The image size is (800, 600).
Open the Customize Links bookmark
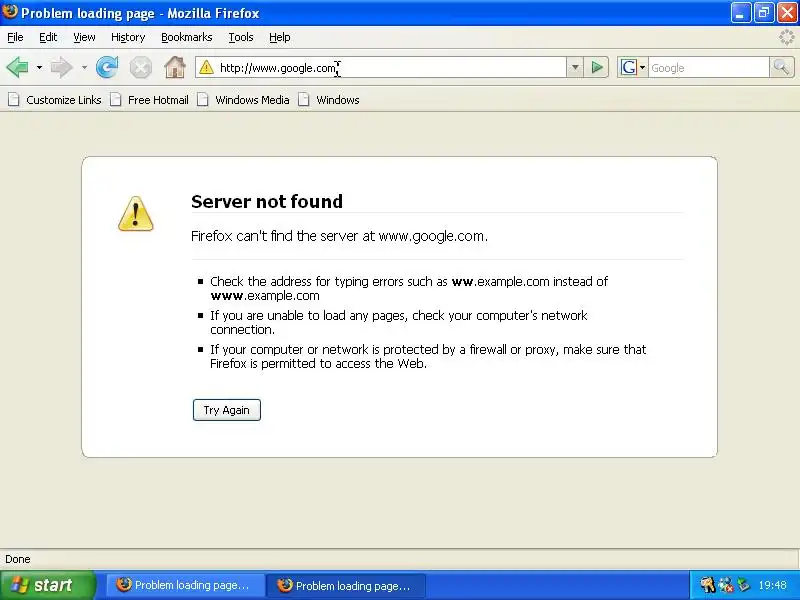pos(55,100)
